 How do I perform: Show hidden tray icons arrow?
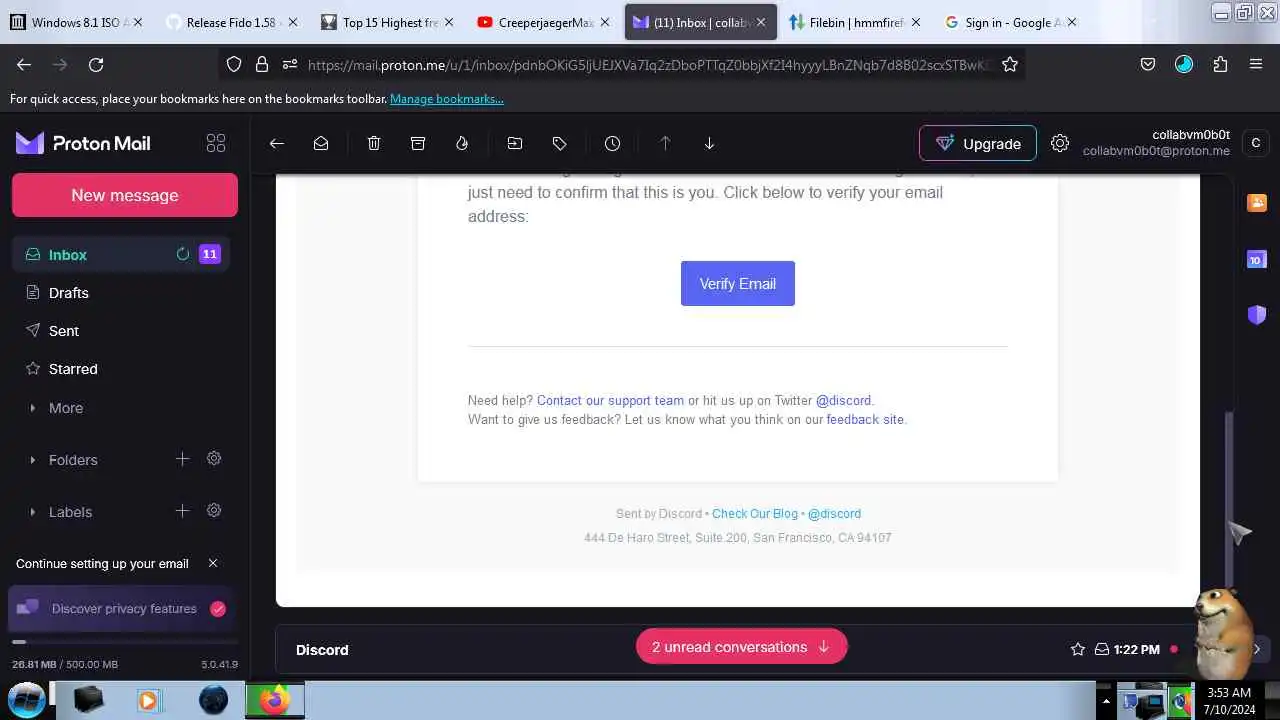[1105, 701]
